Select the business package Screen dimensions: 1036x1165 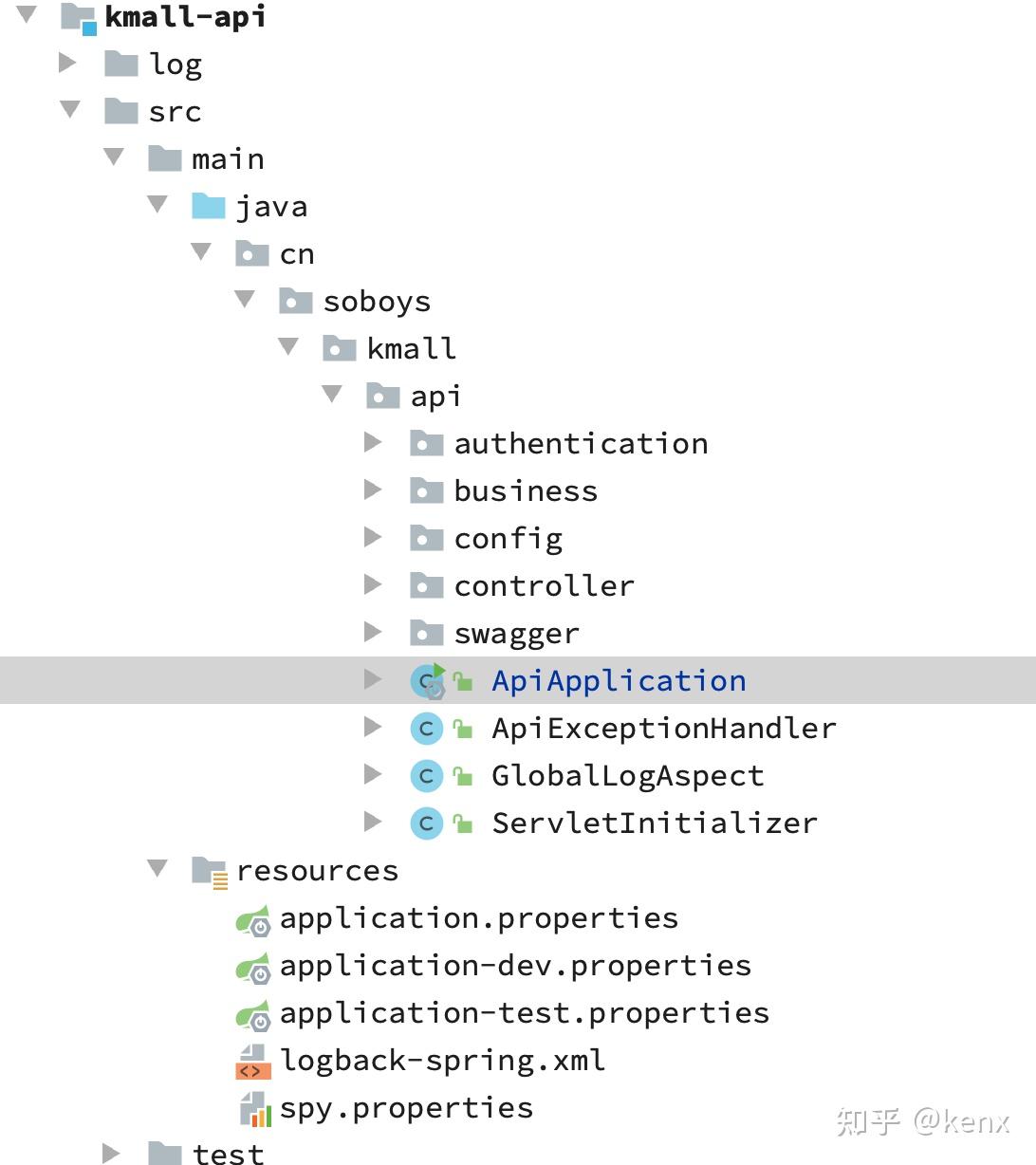pos(526,490)
